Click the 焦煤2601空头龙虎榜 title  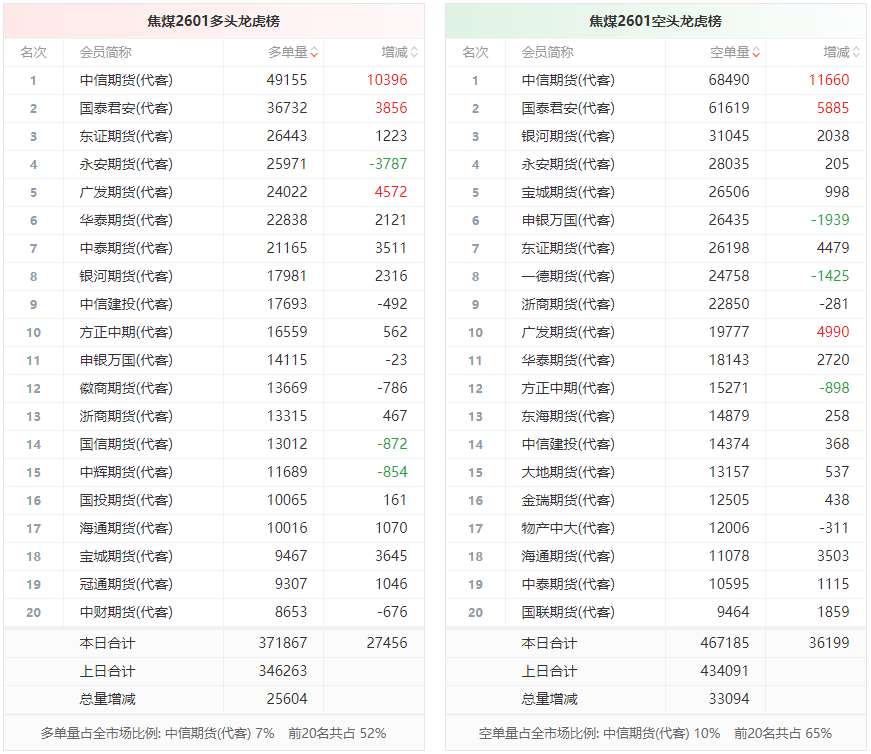point(655,21)
